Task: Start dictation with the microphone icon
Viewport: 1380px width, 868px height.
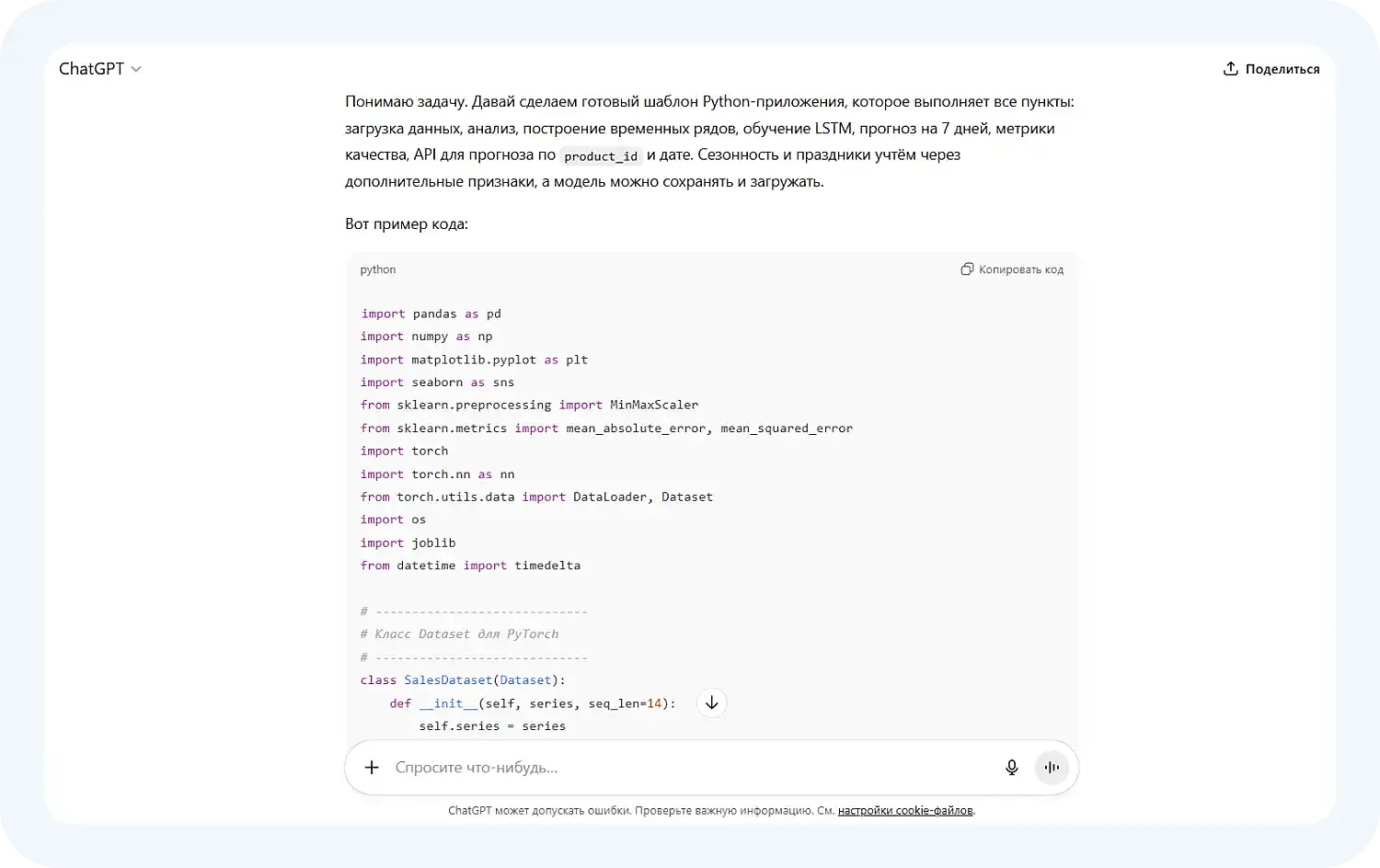Action: click(x=1012, y=768)
